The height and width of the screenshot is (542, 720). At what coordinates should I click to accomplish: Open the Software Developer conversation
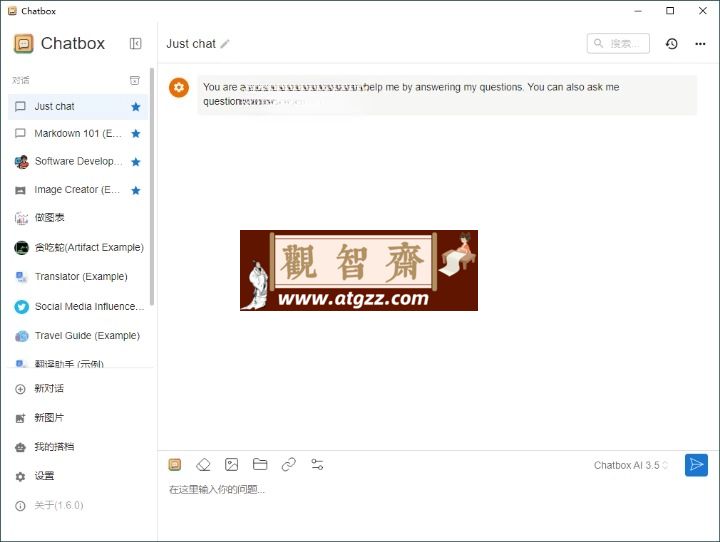click(x=78, y=162)
